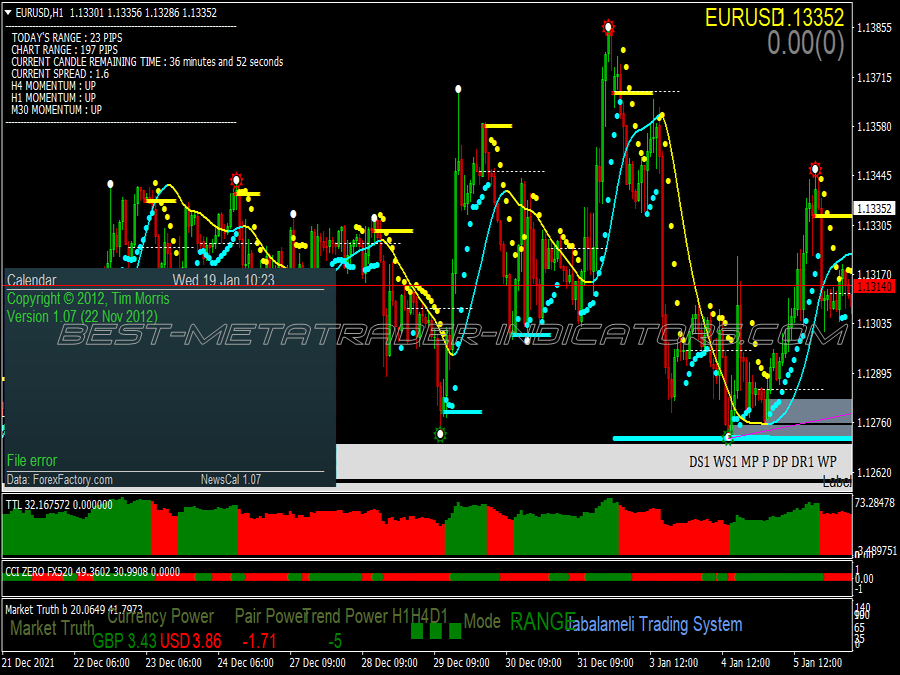Screen dimensions: 900x675
Task: Click rightmost green D1 trend power square
Action: click(455, 631)
